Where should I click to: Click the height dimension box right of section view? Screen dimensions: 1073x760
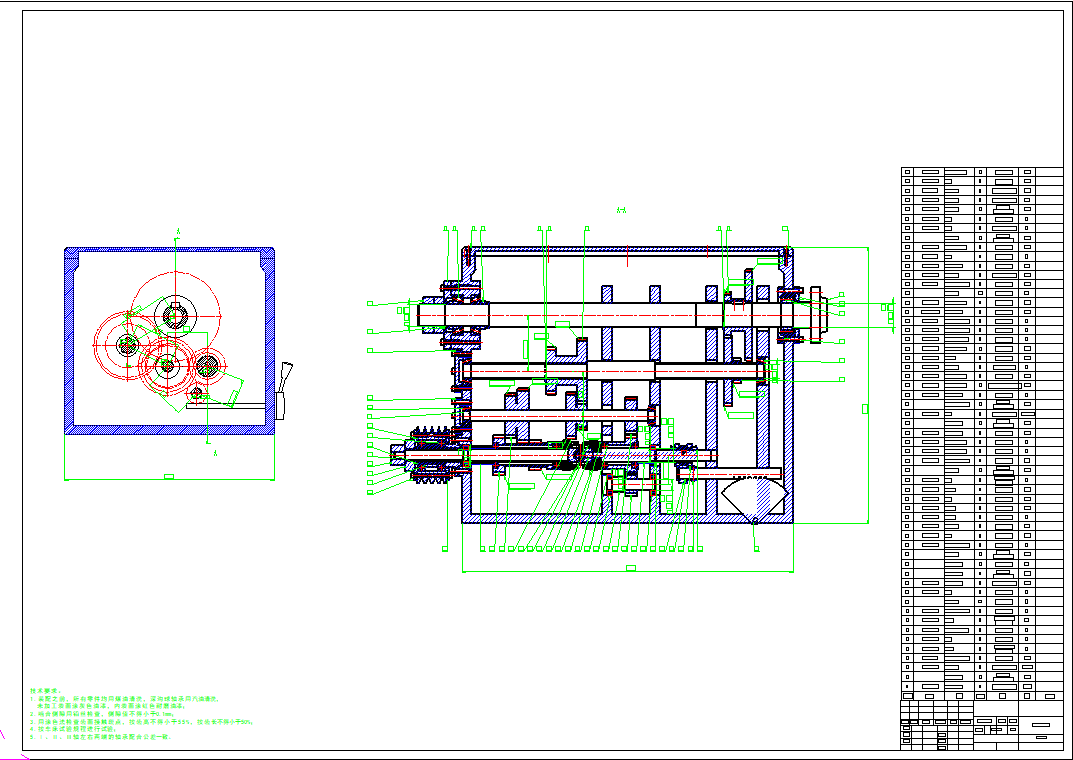coord(865,407)
